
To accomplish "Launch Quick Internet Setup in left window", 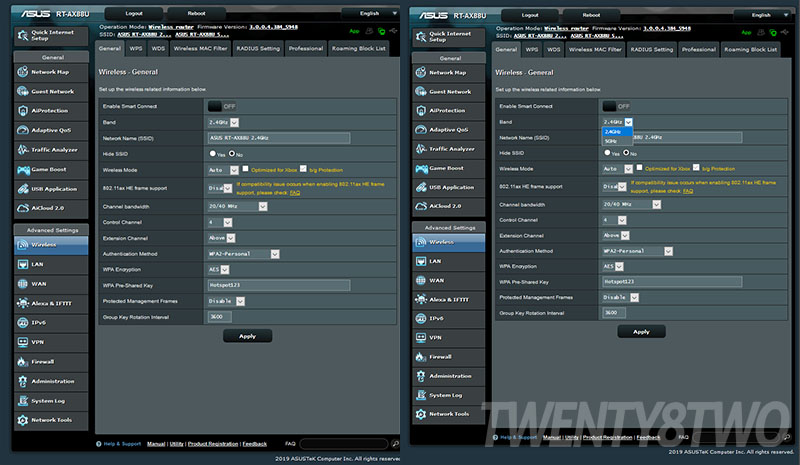I will pyautogui.click(x=51, y=35).
